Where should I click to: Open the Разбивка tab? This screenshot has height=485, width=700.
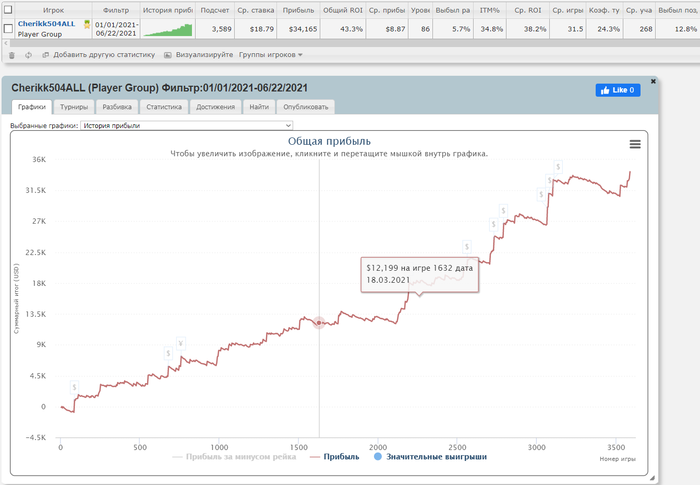coord(117,107)
